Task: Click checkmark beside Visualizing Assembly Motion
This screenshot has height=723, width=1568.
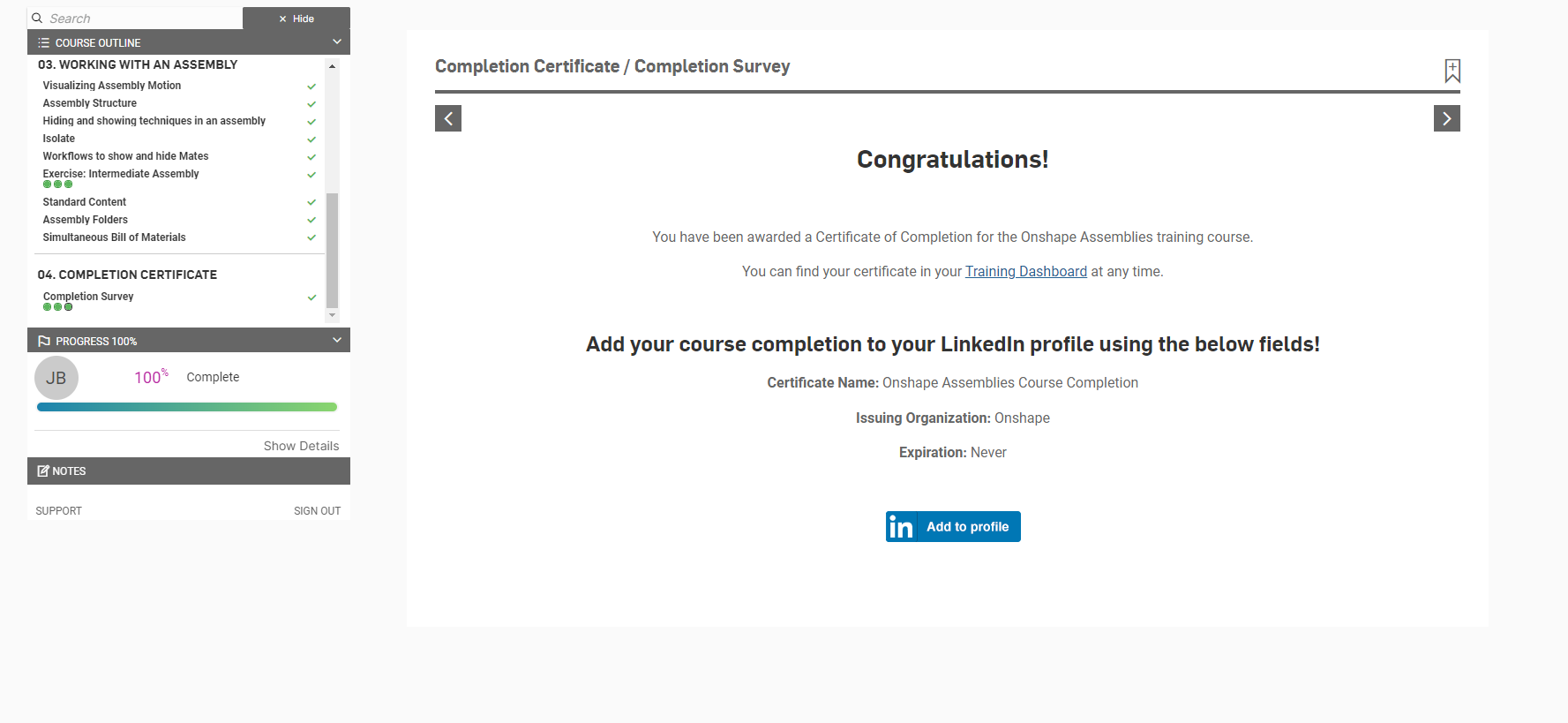Action: click(x=311, y=87)
